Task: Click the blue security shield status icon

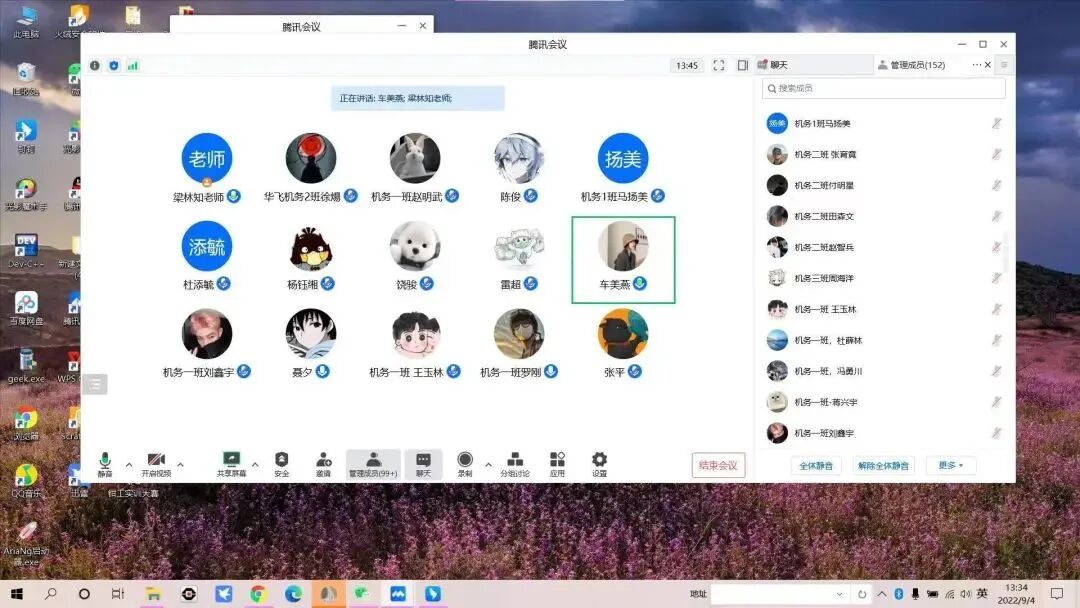Action: (114, 65)
